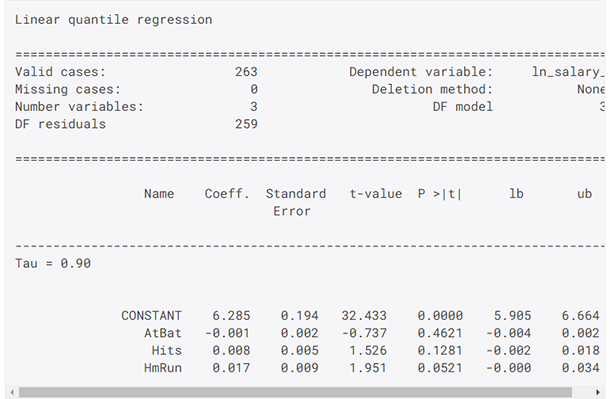Click the "Linear quantile regression" title text
This screenshot has width=610, height=399.
pos(114,19)
